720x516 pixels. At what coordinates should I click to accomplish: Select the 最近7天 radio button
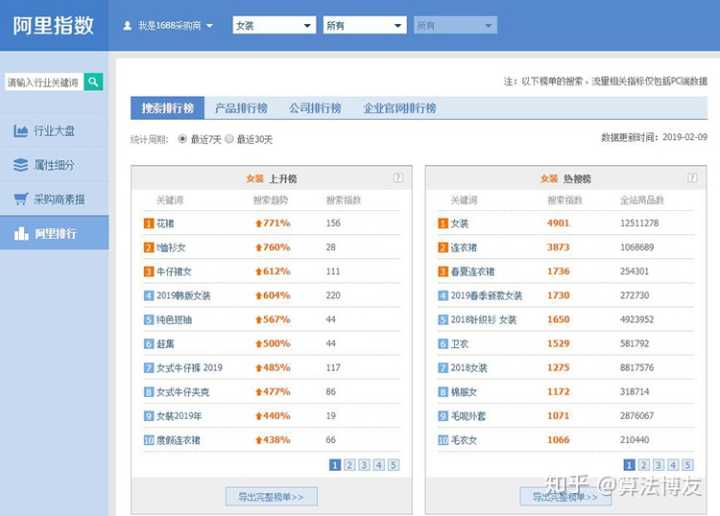182,139
